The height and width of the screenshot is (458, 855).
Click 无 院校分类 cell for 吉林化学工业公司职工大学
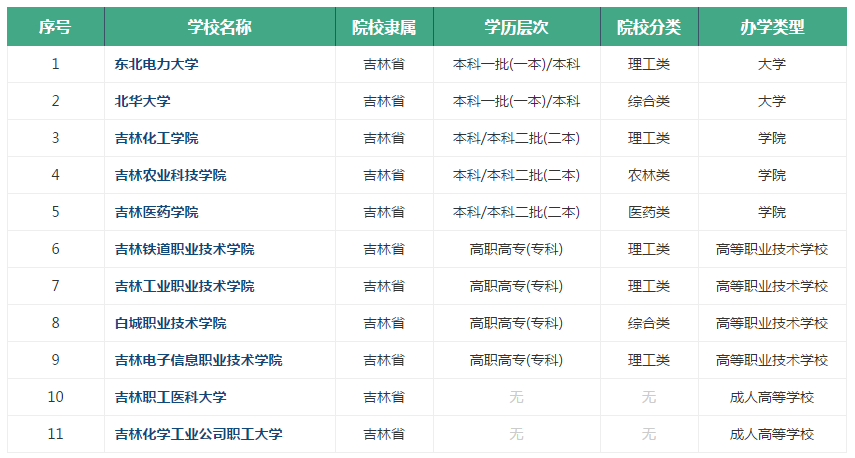click(649, 435)
